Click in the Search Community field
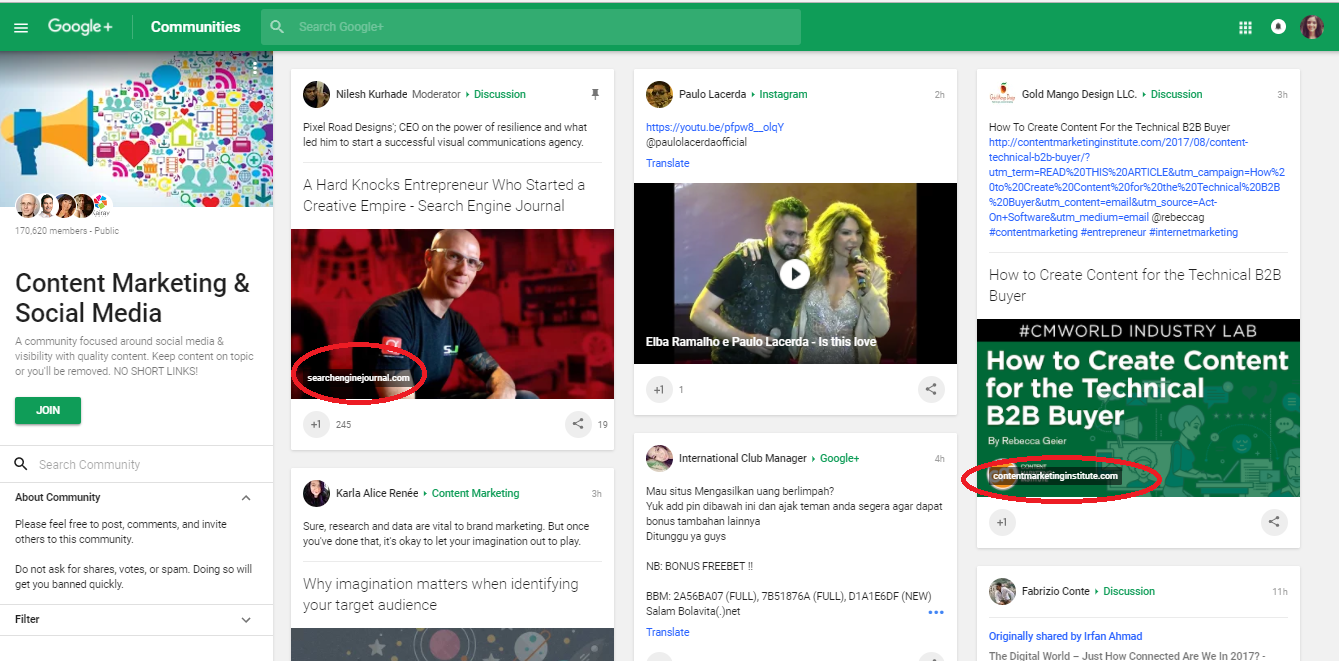The height and width of the screenshot is (661, 1339). 136,464
